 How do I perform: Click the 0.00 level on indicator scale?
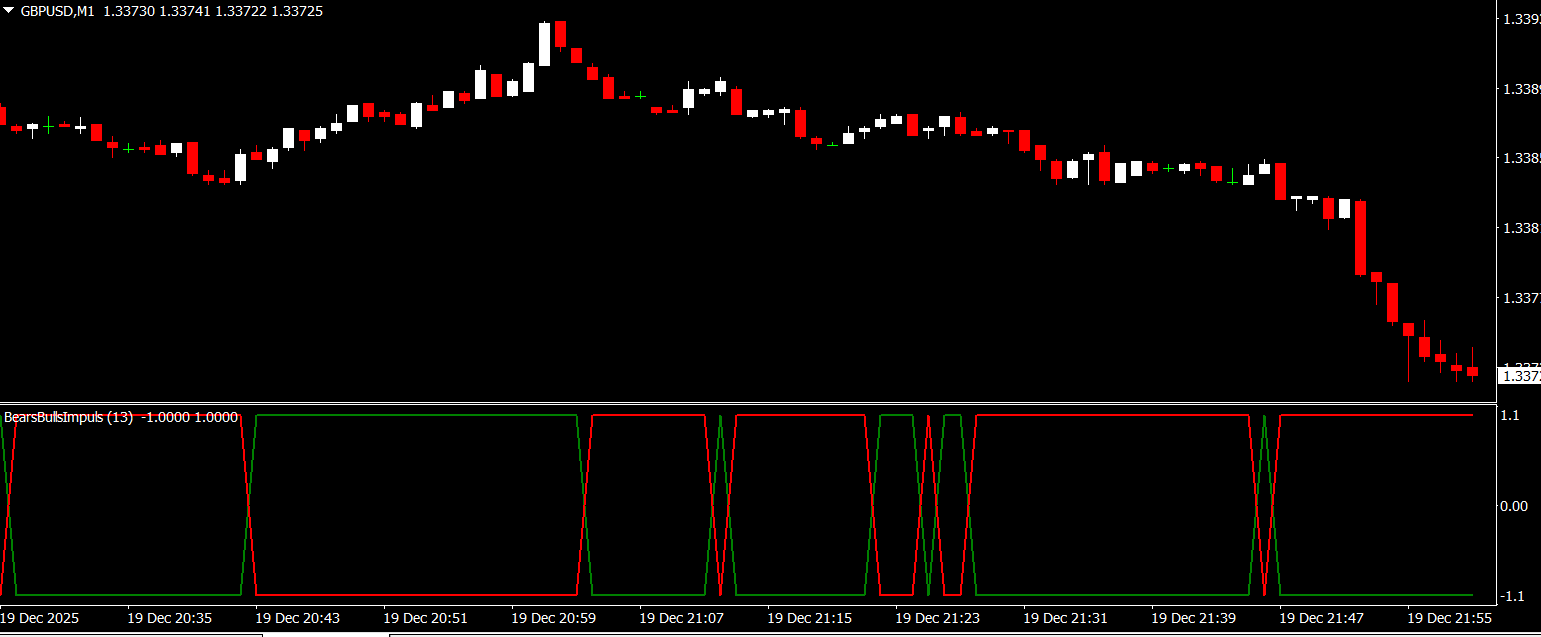click(x=1514, y=506)
